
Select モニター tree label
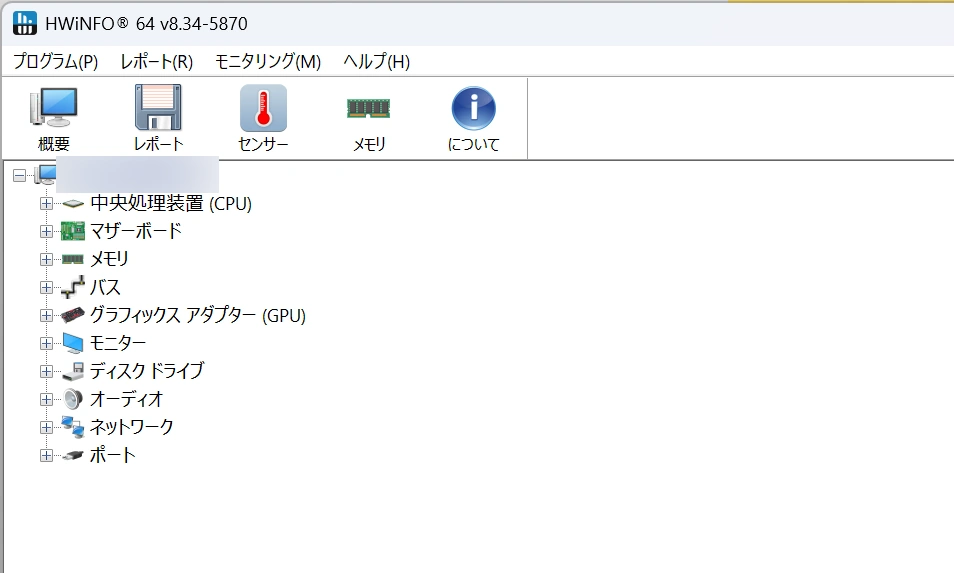[x=118, y=343]
